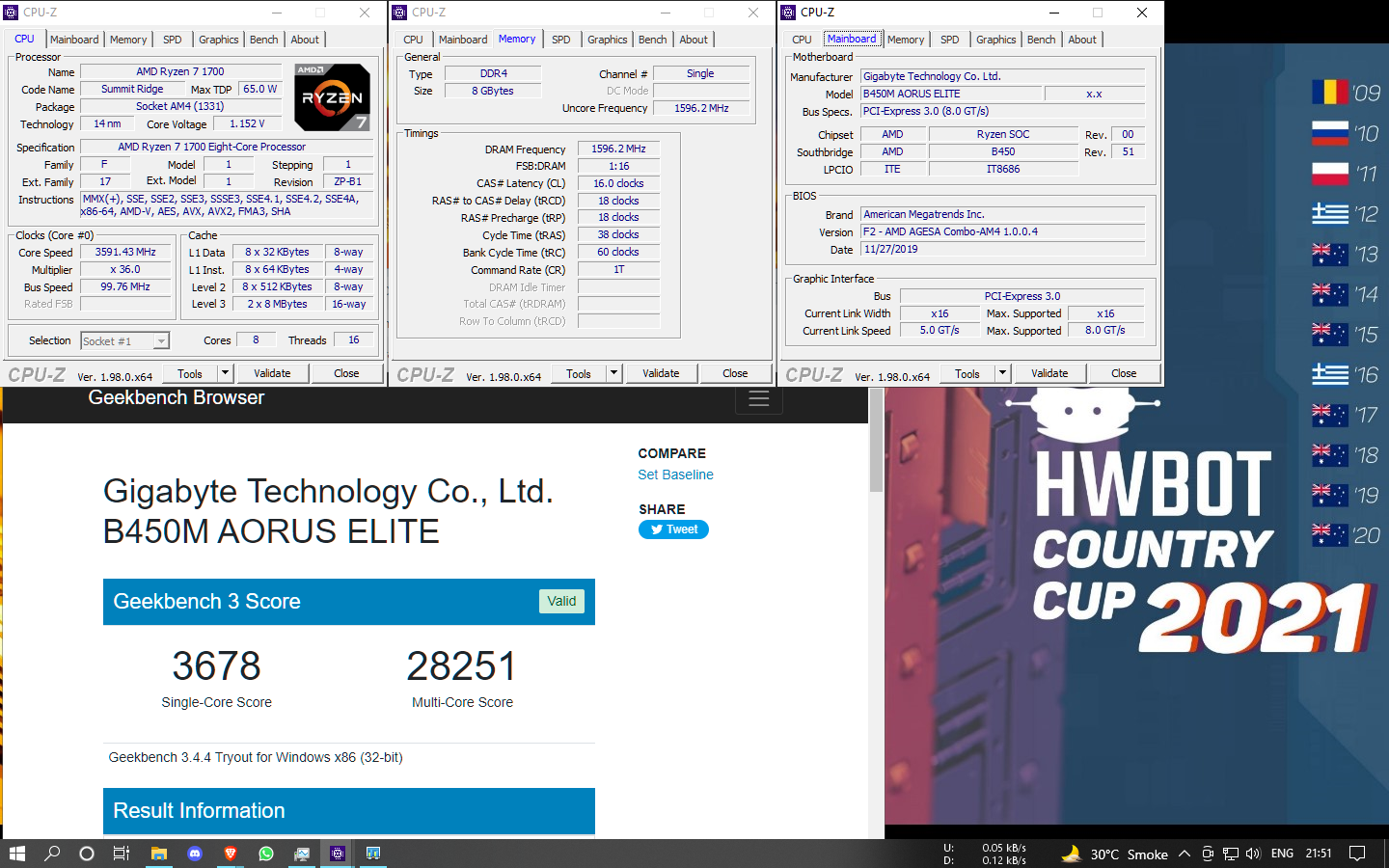The image size is (1389, 868).
Task: Open the Windows Start menu
Action: click(x=16, y=854)
